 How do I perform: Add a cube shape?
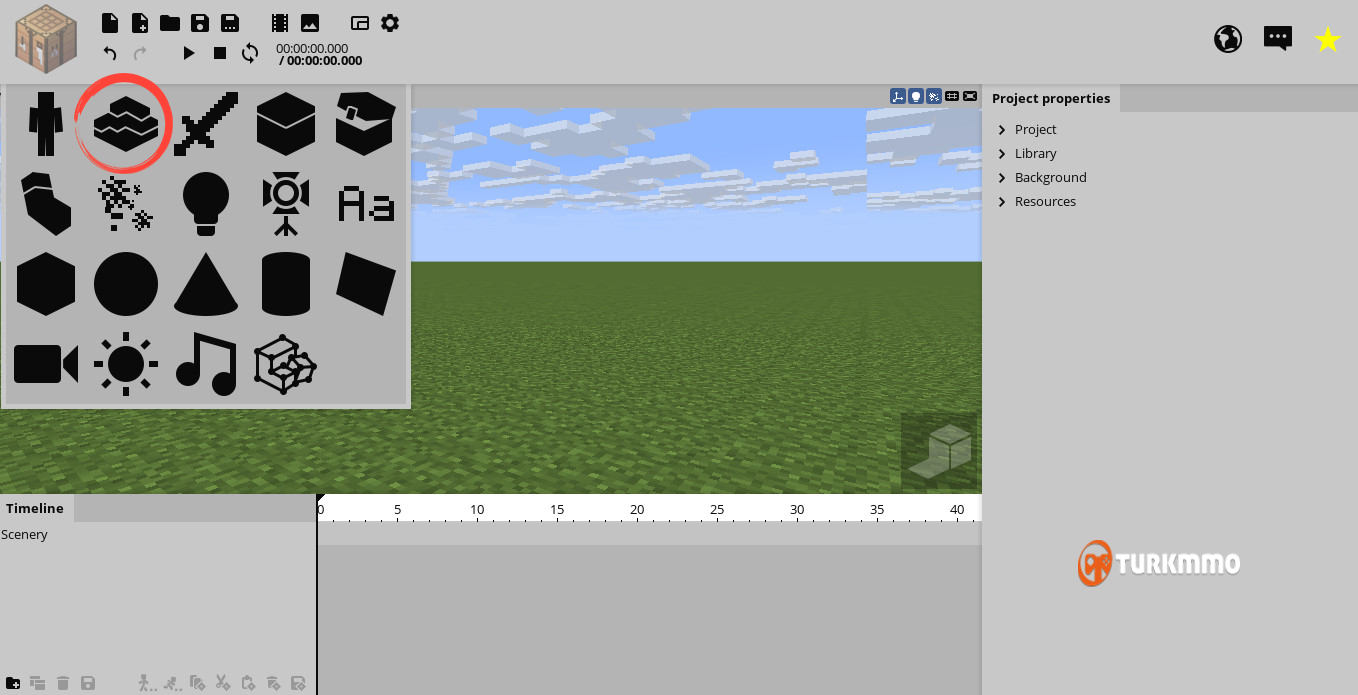pos(46,284)
